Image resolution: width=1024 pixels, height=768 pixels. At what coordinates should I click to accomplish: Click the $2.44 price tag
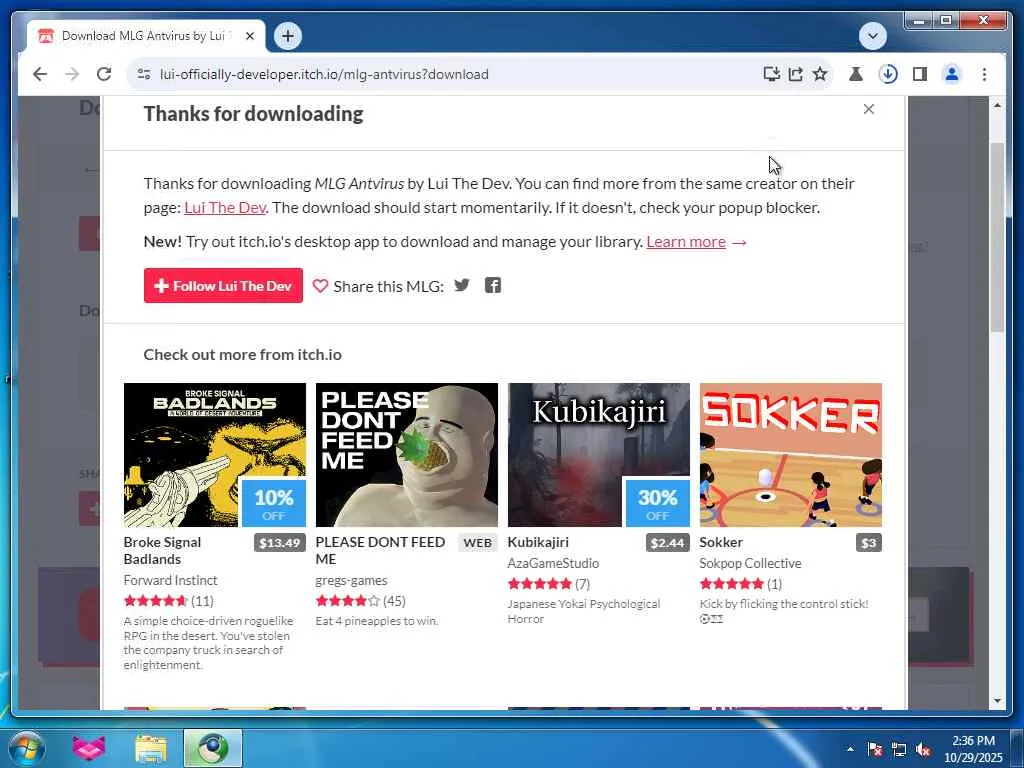click(x=667, y=543)
